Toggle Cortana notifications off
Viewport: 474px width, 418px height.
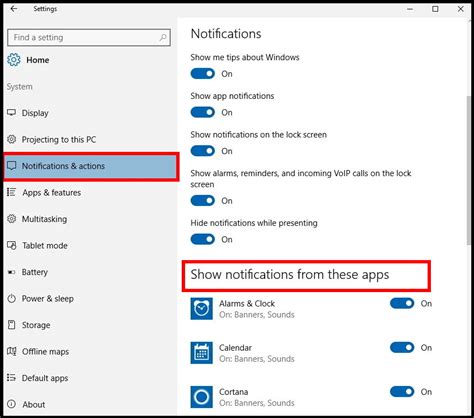402,392
